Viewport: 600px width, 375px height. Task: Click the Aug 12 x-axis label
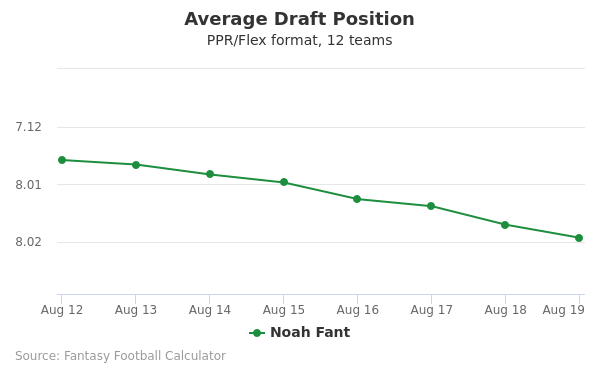point(62,310)
